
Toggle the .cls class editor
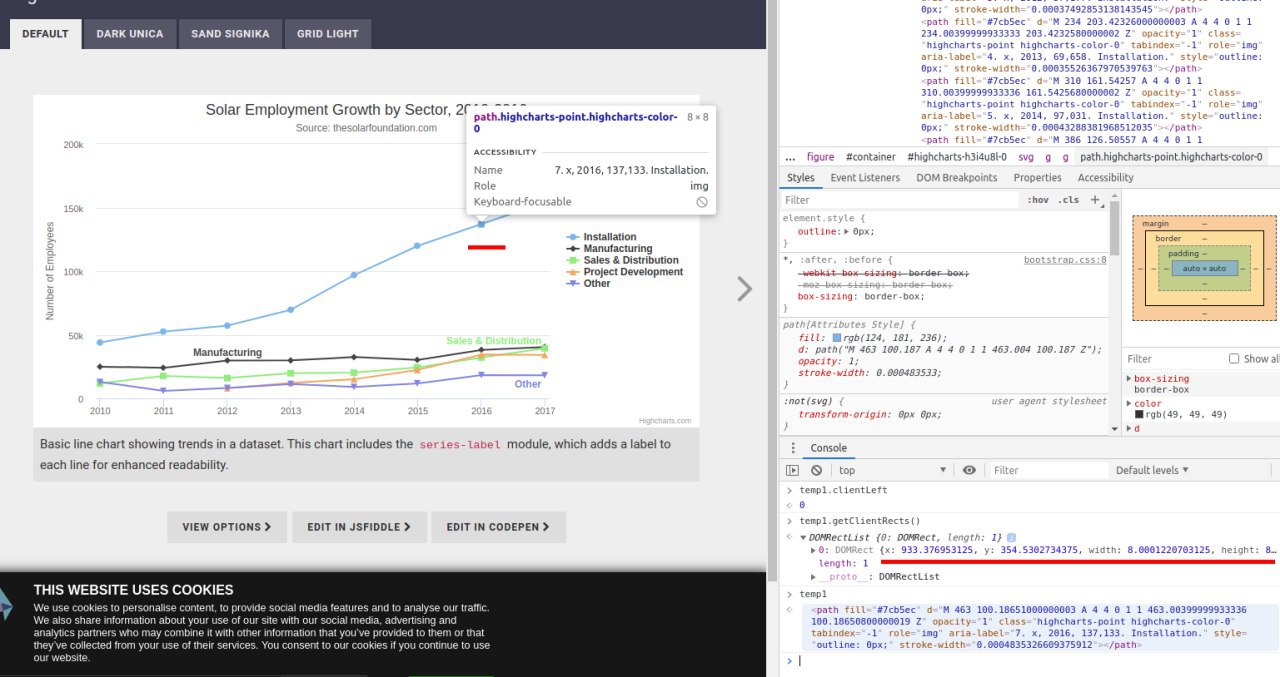[1069, 200]
